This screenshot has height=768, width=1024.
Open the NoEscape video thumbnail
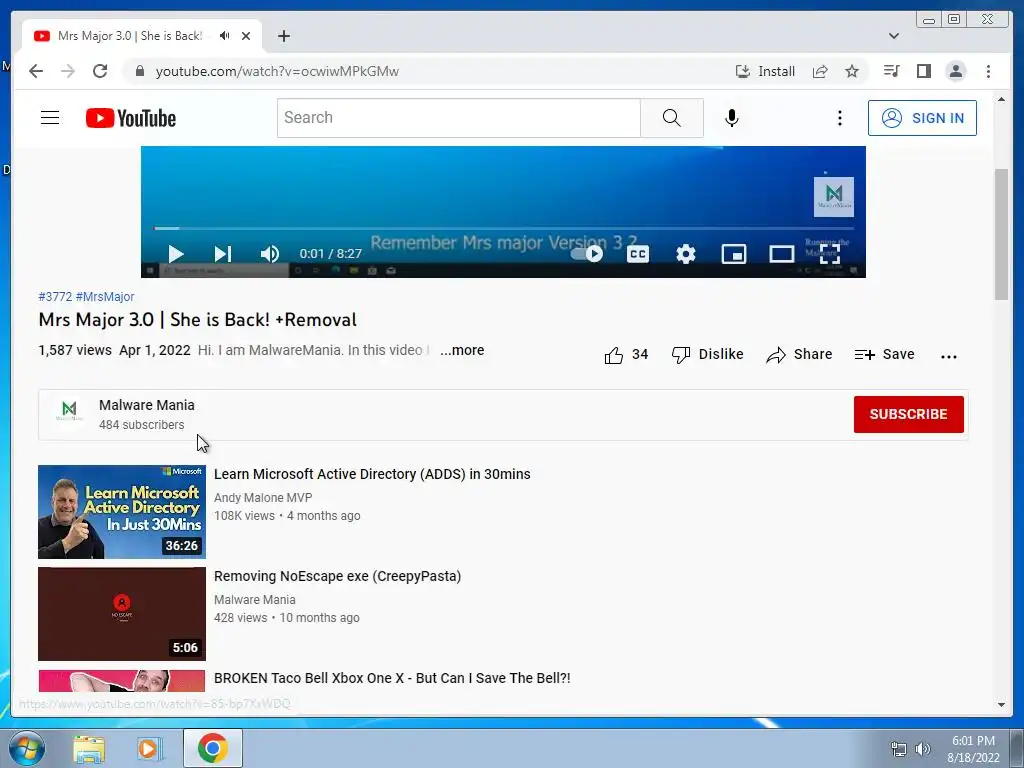tap(122, 614)
